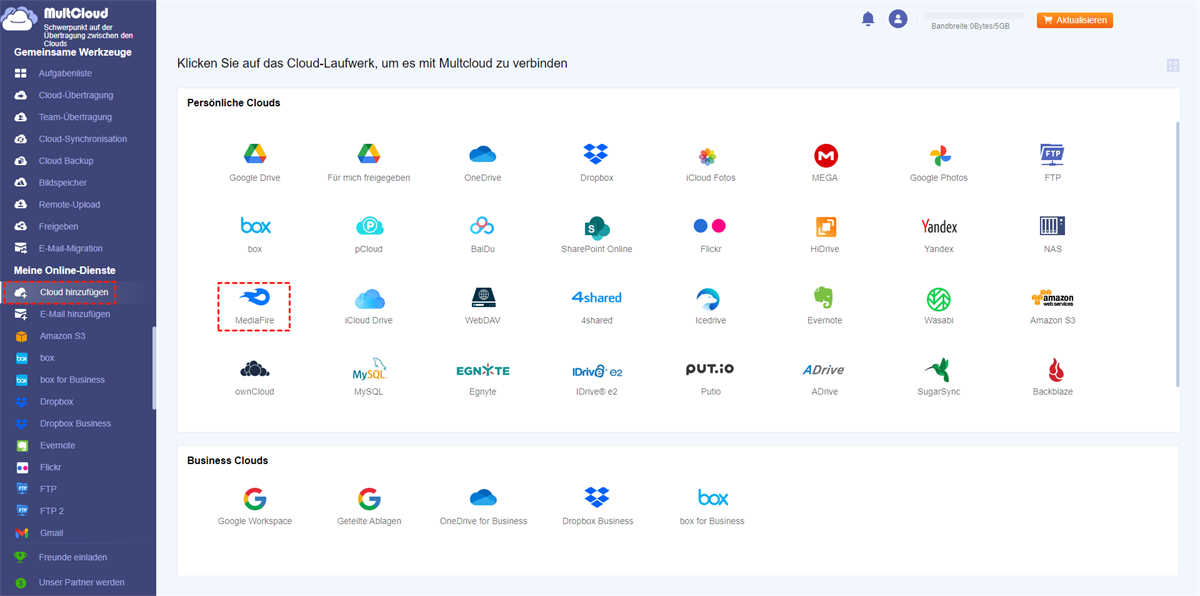Pick SugarSync
Viewport: 1200px width, 596px height.
coord(939,369)
